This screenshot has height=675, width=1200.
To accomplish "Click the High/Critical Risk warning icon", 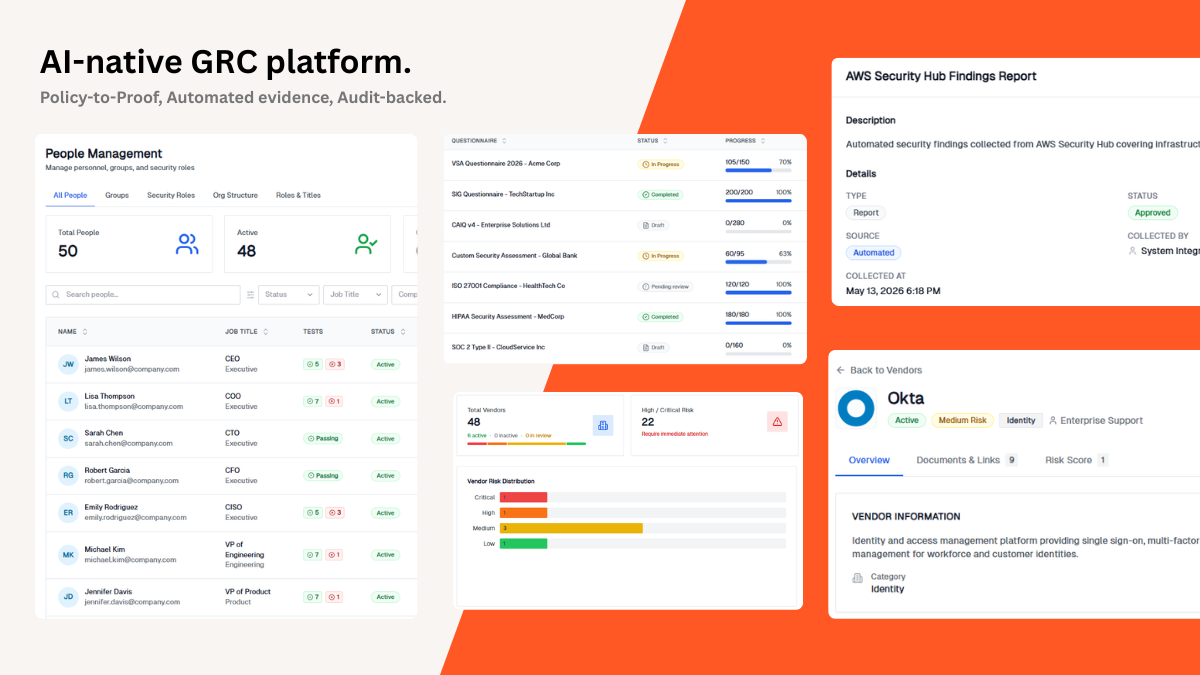I will click(777, 422).
